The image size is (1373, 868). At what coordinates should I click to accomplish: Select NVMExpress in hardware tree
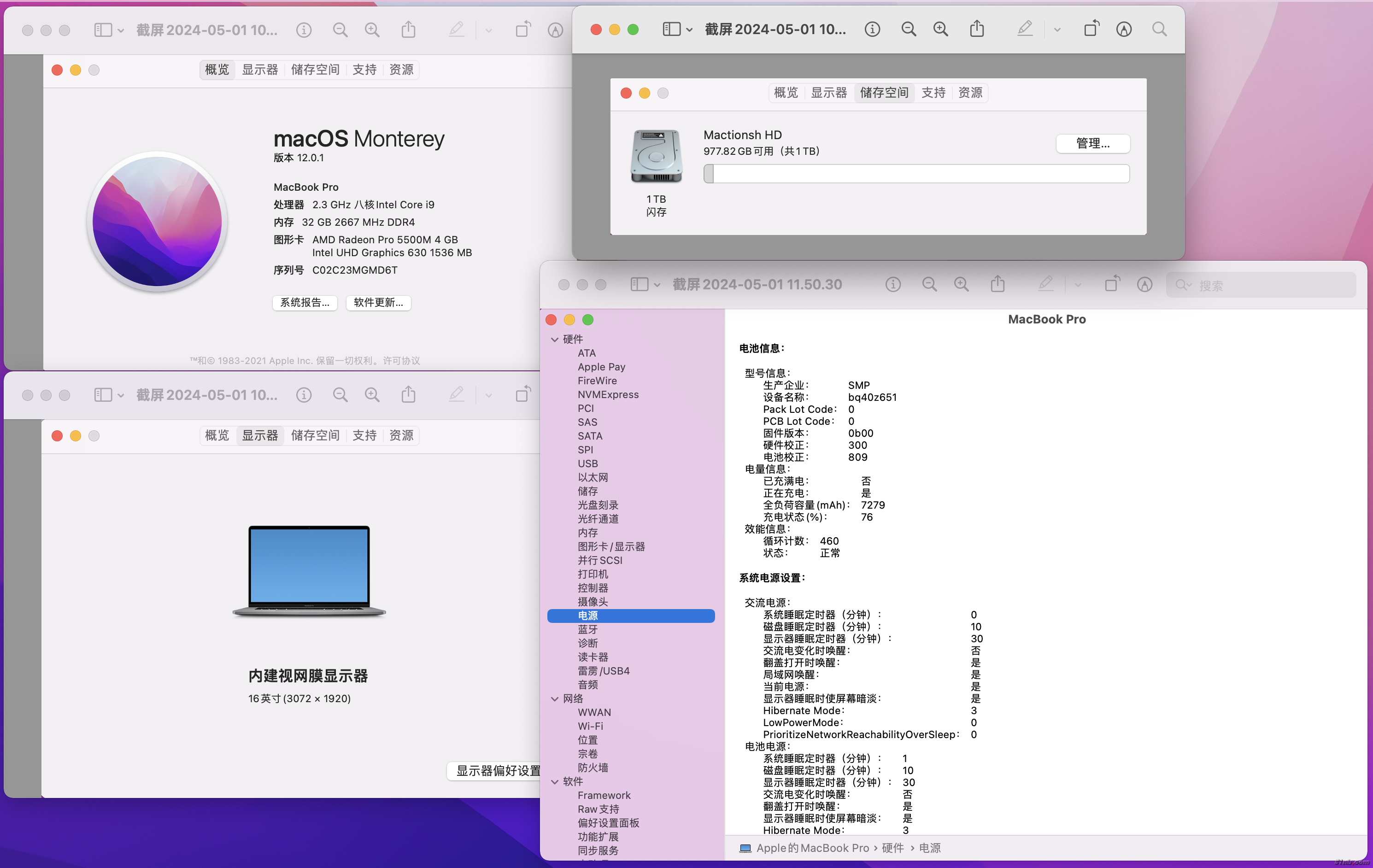pos(608,395)
